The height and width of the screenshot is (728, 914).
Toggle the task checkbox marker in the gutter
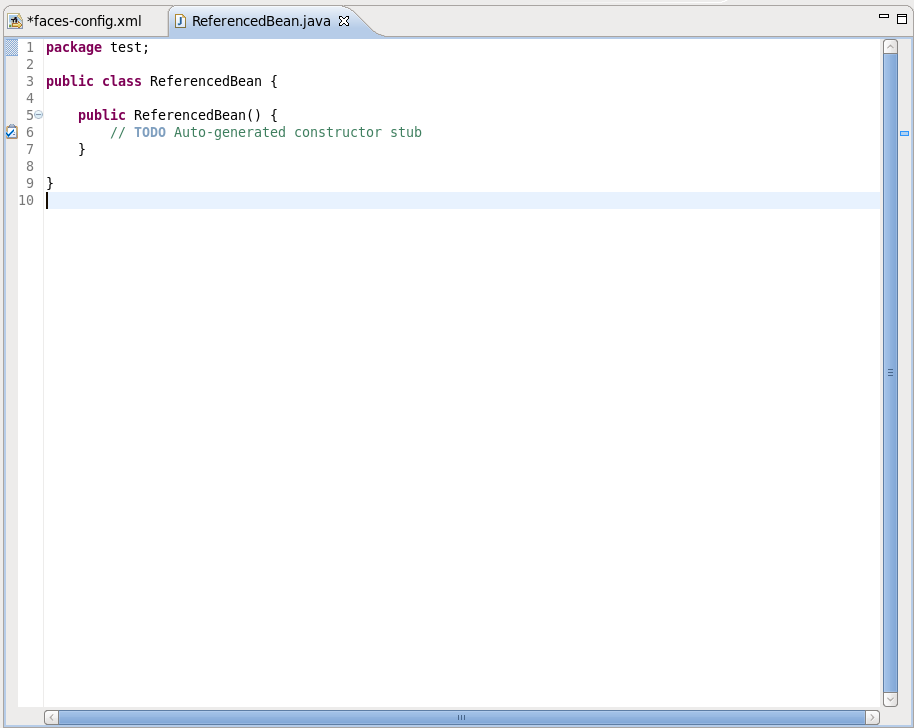(x=11, y=131)
